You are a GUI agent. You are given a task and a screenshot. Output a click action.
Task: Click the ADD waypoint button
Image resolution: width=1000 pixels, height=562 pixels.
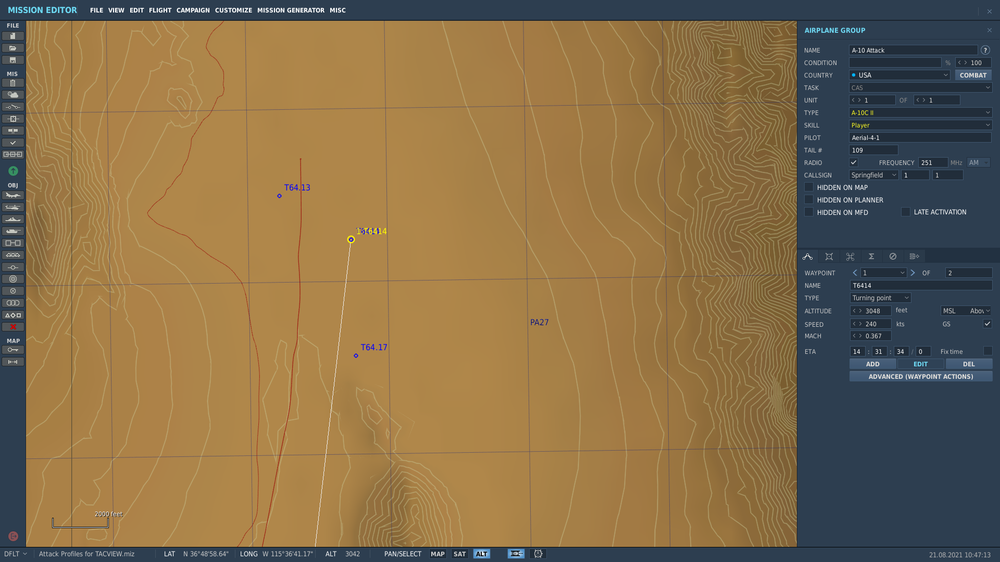tap(872, 364)
